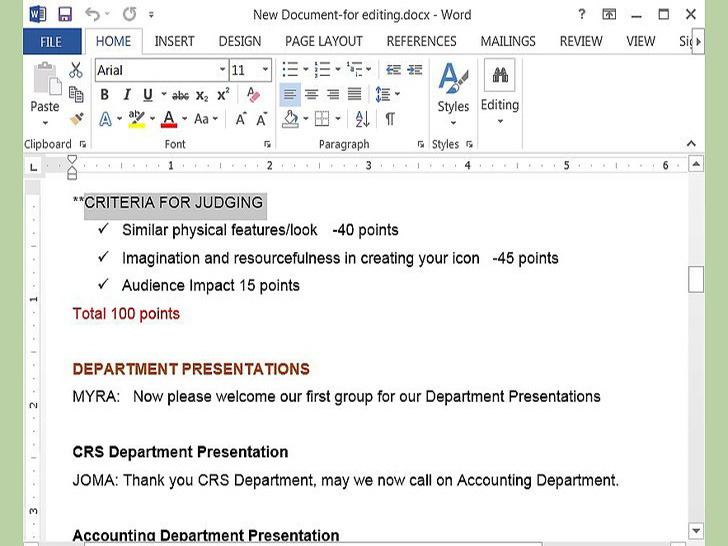Click the vertical scrollbar down arrow
This screenshot has height=546, width=728.
tap(696, 531)
